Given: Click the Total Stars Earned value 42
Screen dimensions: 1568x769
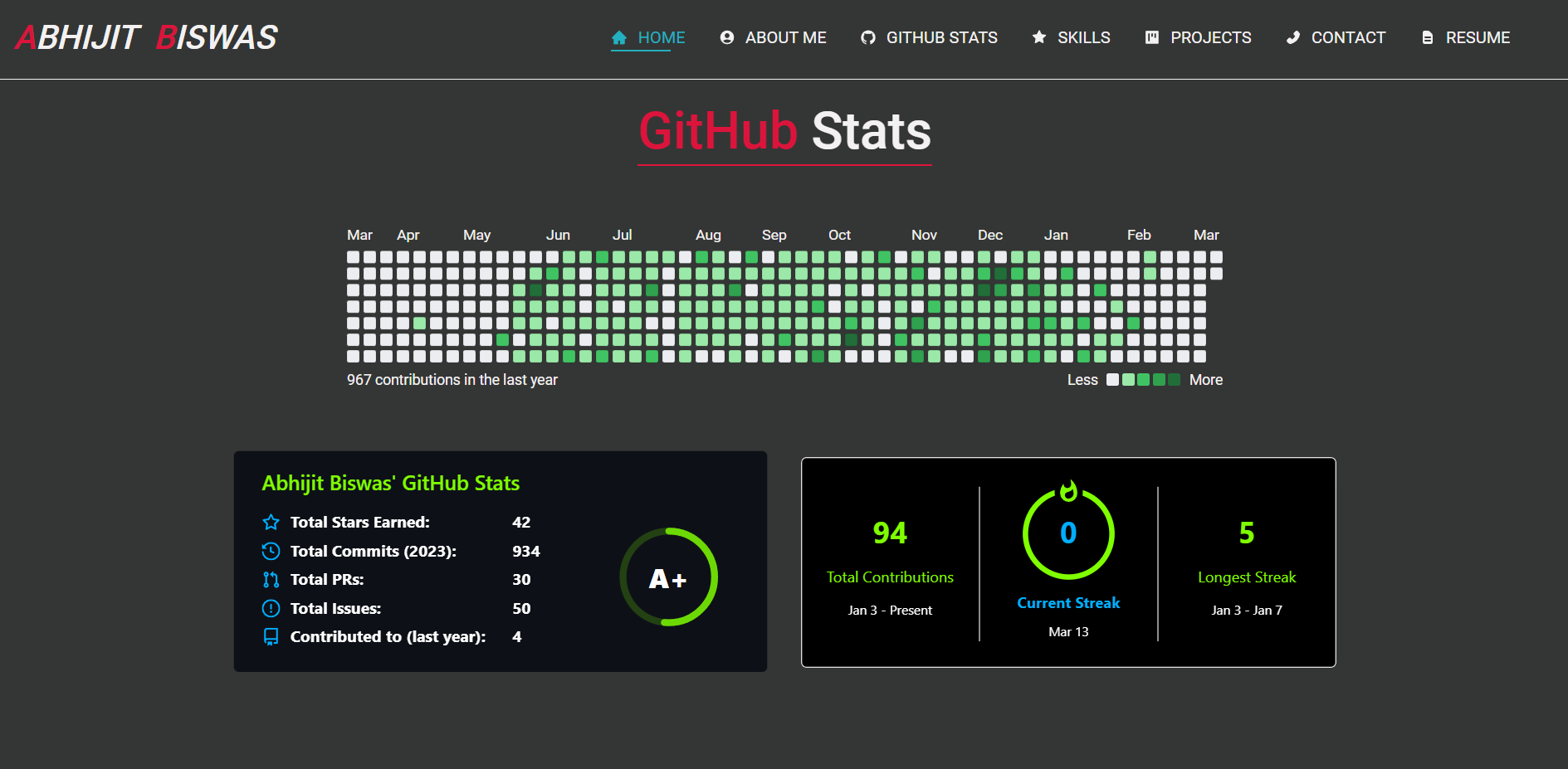Looking at the screenshot, I should pos(521,522).
